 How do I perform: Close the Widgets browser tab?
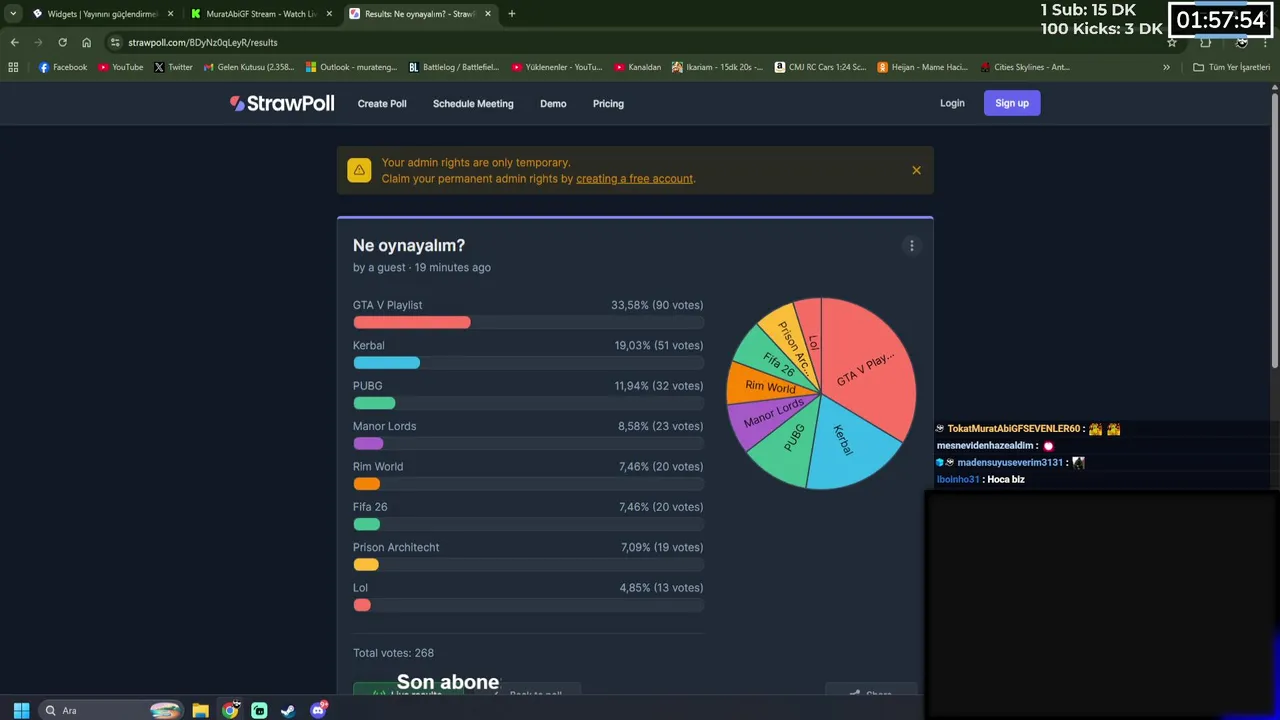tap(170, 14)
